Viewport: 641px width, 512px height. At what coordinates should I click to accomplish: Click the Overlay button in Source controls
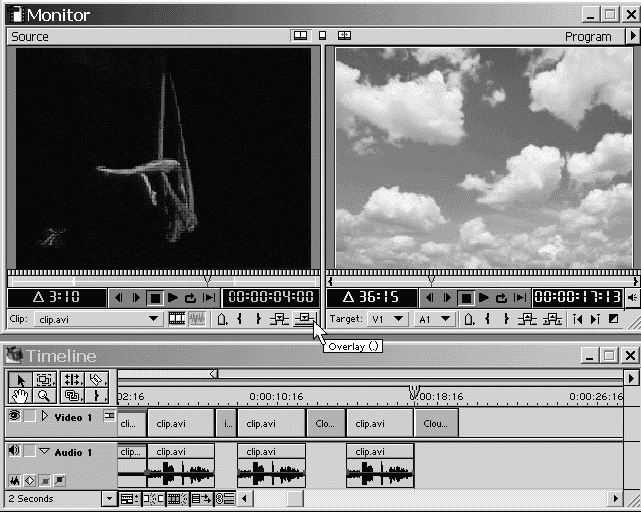tap(304, 319)
